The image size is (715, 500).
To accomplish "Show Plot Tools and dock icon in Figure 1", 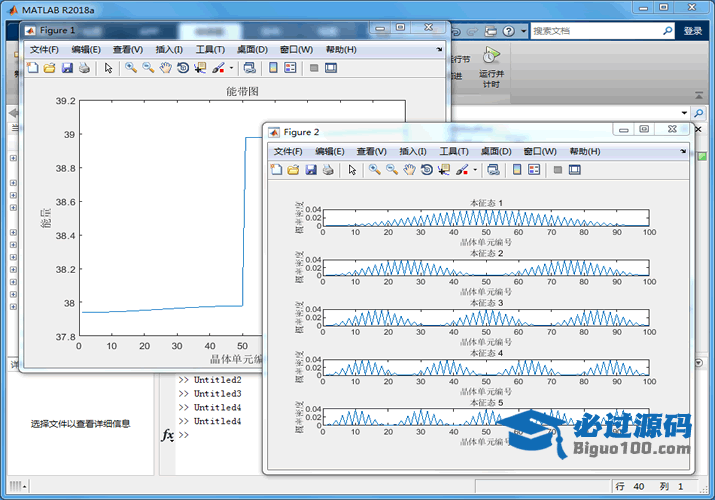I will coord(331,68).
